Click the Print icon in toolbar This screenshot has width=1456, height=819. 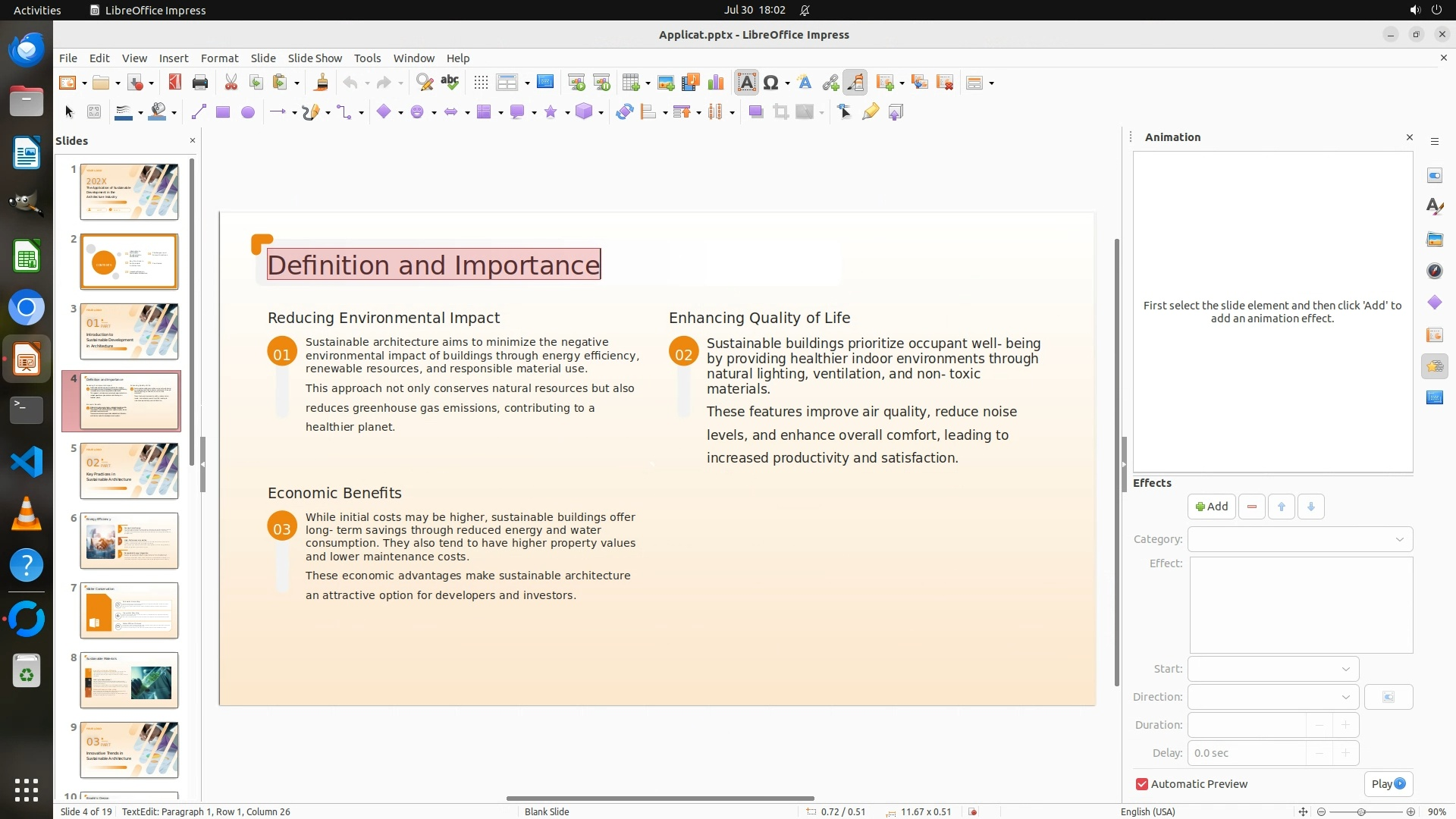200,83
